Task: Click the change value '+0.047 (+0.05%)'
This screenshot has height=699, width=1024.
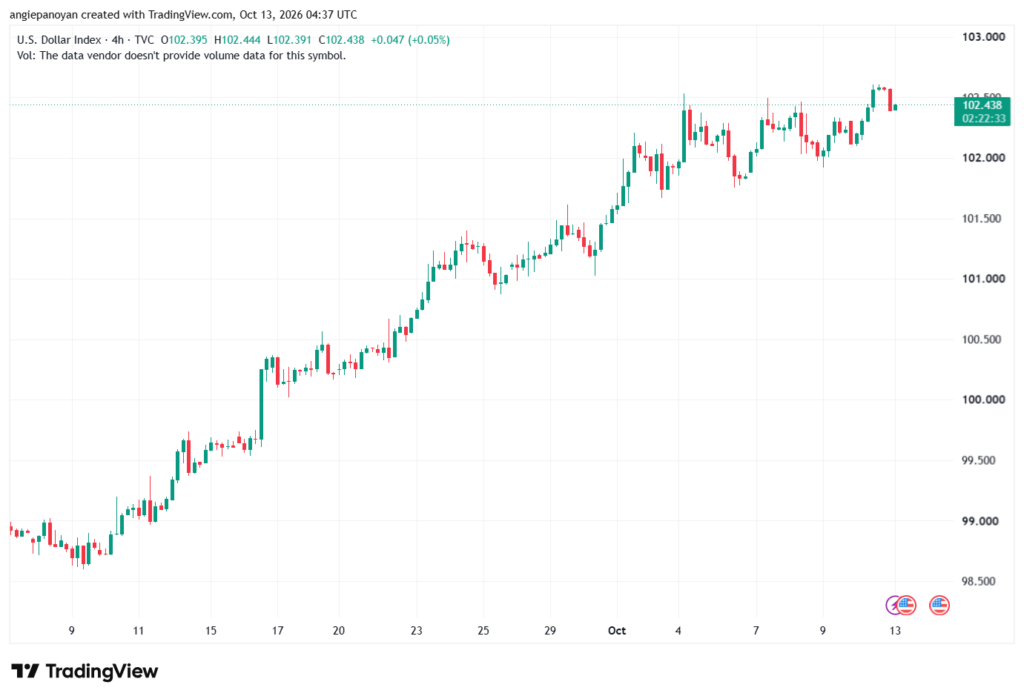Action: click(410, 40)
